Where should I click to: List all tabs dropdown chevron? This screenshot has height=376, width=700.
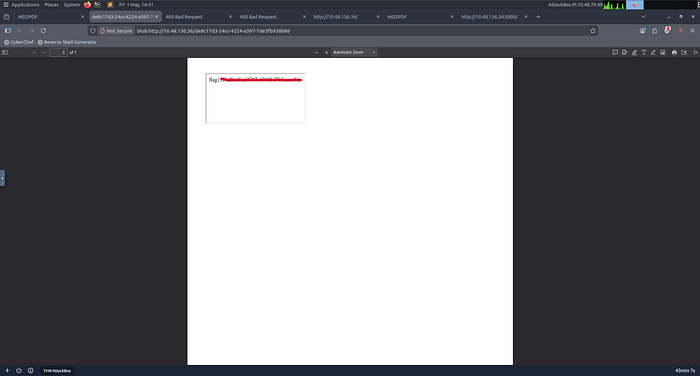tap(643, 17)
